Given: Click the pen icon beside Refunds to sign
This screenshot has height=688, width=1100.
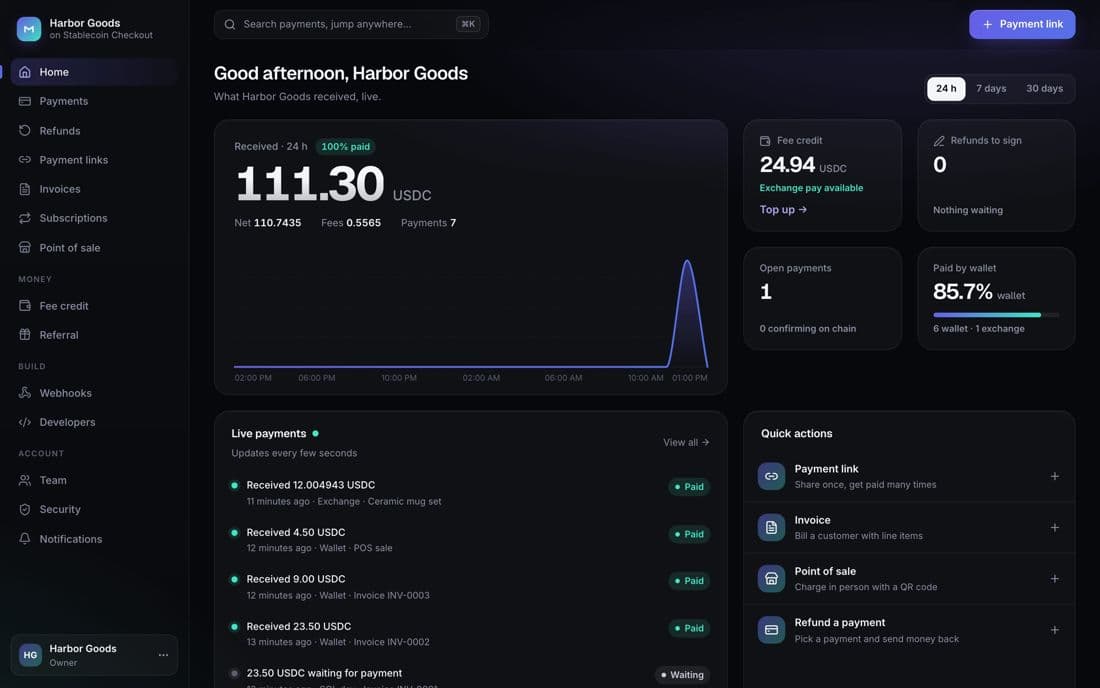Looking at the screenshot, I should tap(939, 141).
